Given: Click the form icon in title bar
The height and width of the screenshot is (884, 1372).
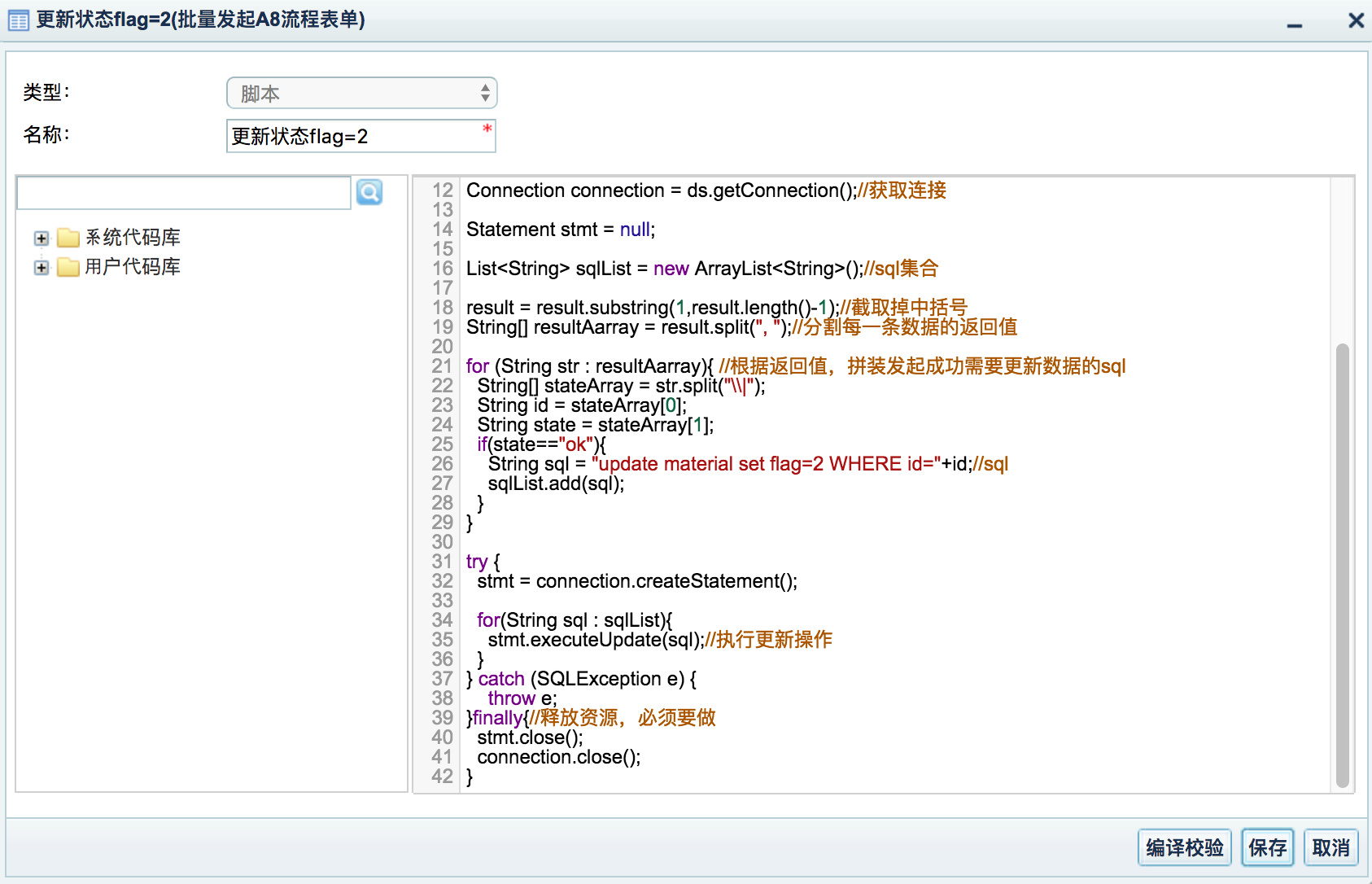Looking at the screenshot, I should pyautogui.click(x=18, y=20).
